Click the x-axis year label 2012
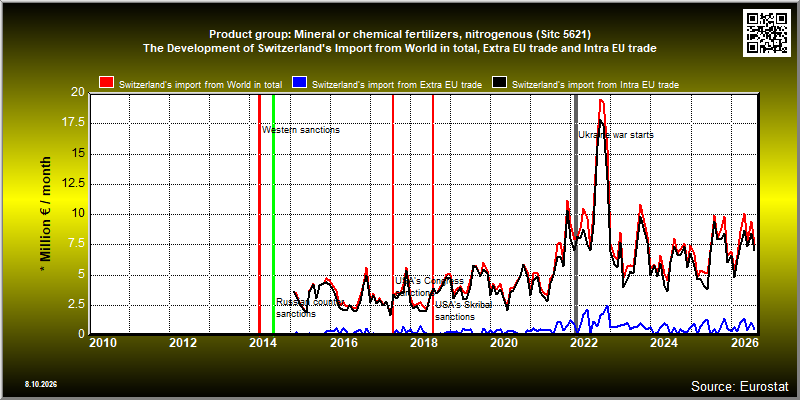The height and width of the screenshot is (400, 800). (183, 342)
